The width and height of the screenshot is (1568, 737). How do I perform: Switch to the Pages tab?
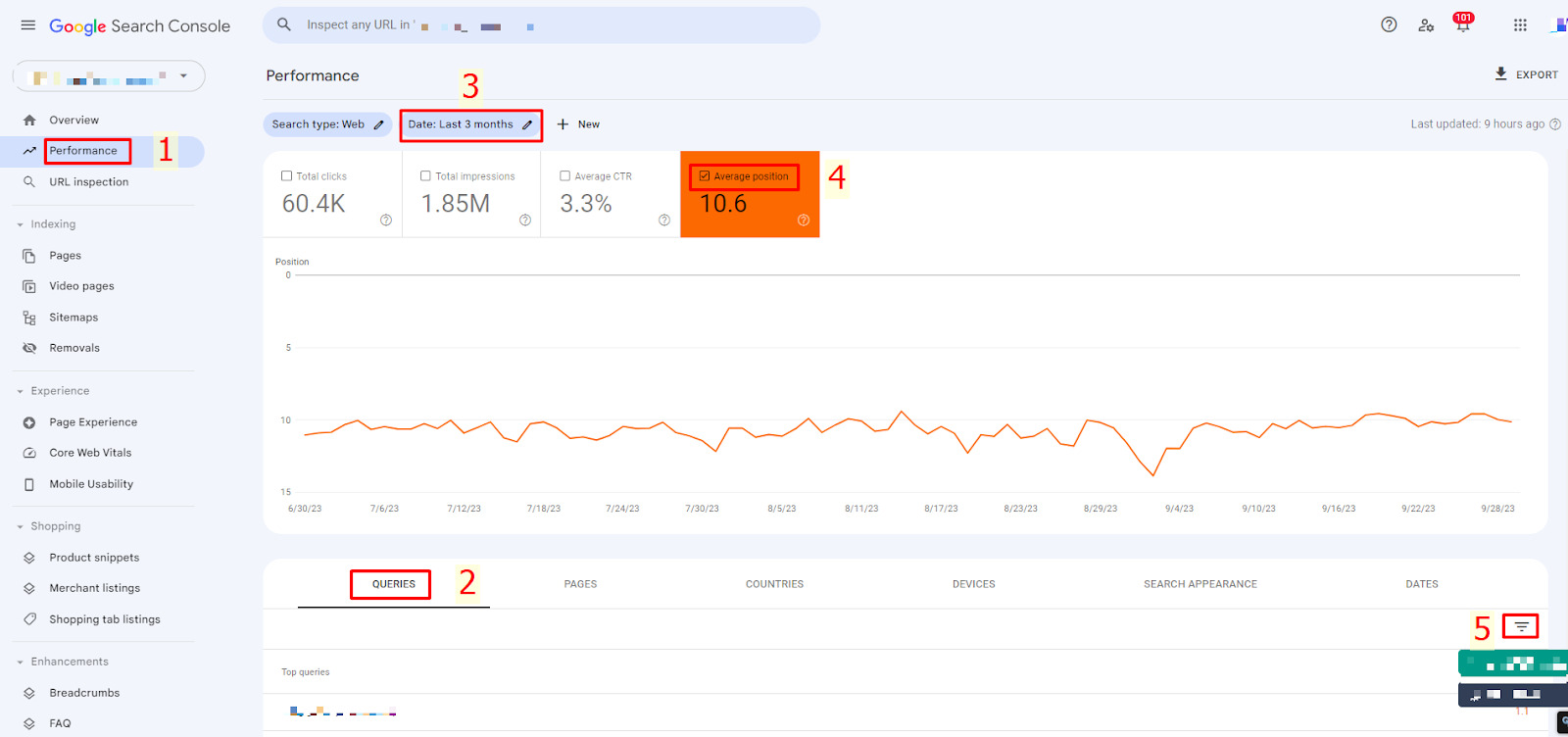(580, 584)
